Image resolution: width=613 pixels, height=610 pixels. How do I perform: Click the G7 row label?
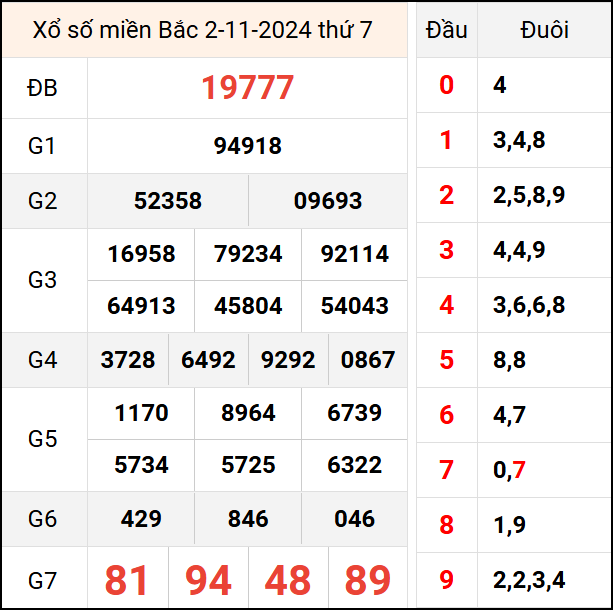pos(42,581)
